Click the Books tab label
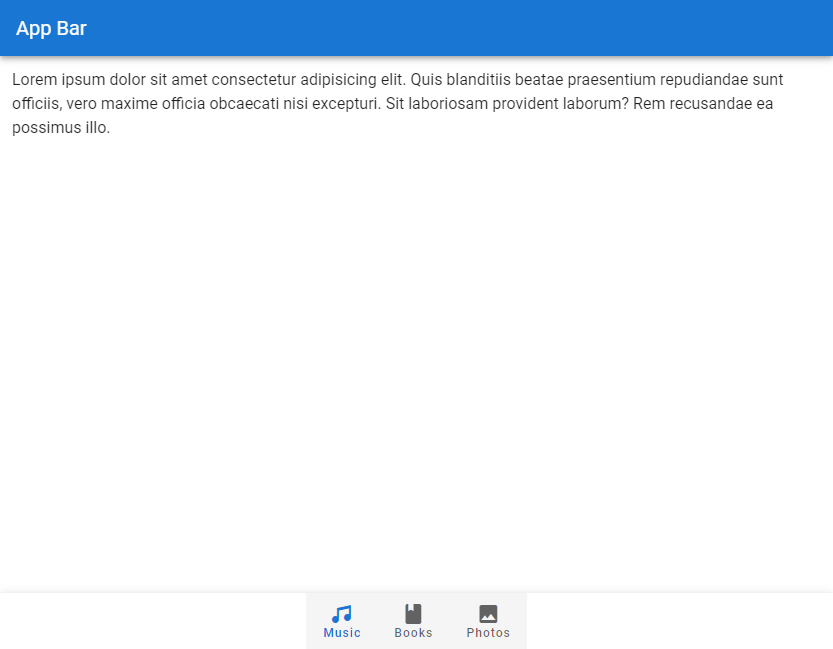Image resolution: width=833 pixels, height=649 pixels. point(413,633)
